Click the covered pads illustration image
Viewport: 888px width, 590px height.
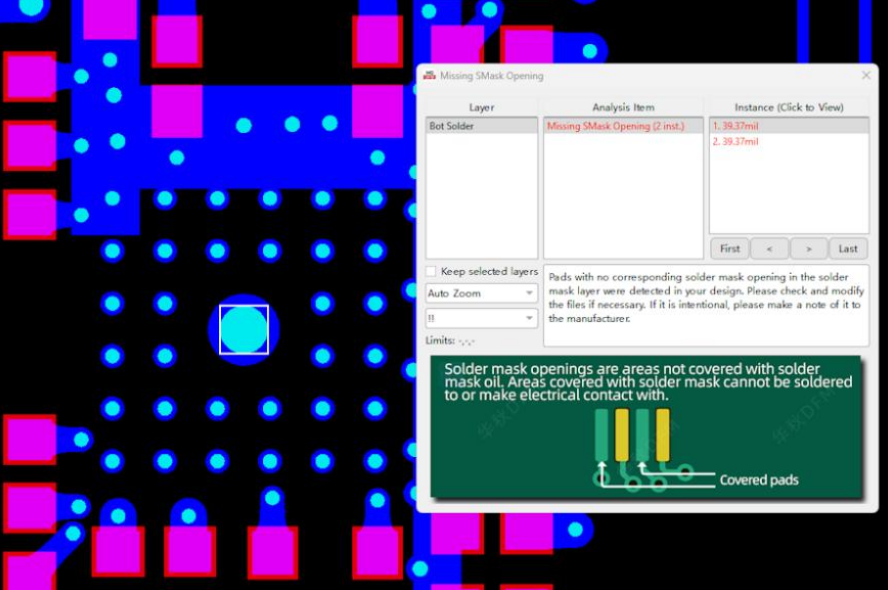[646, 427]
